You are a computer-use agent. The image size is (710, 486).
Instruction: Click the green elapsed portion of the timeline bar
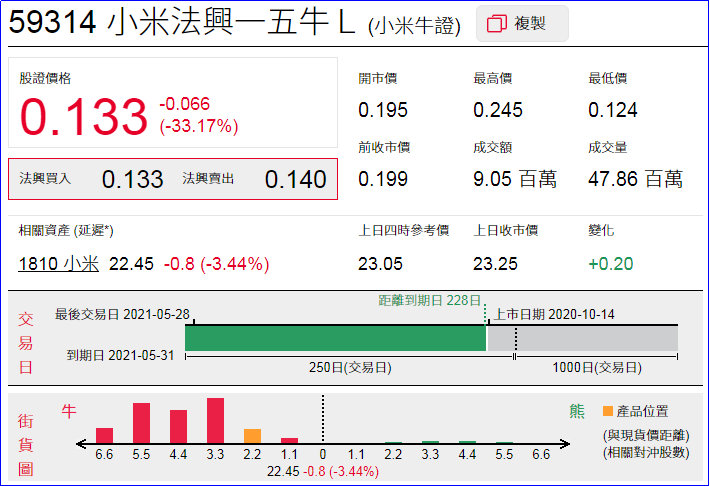[x=336, y=338]
